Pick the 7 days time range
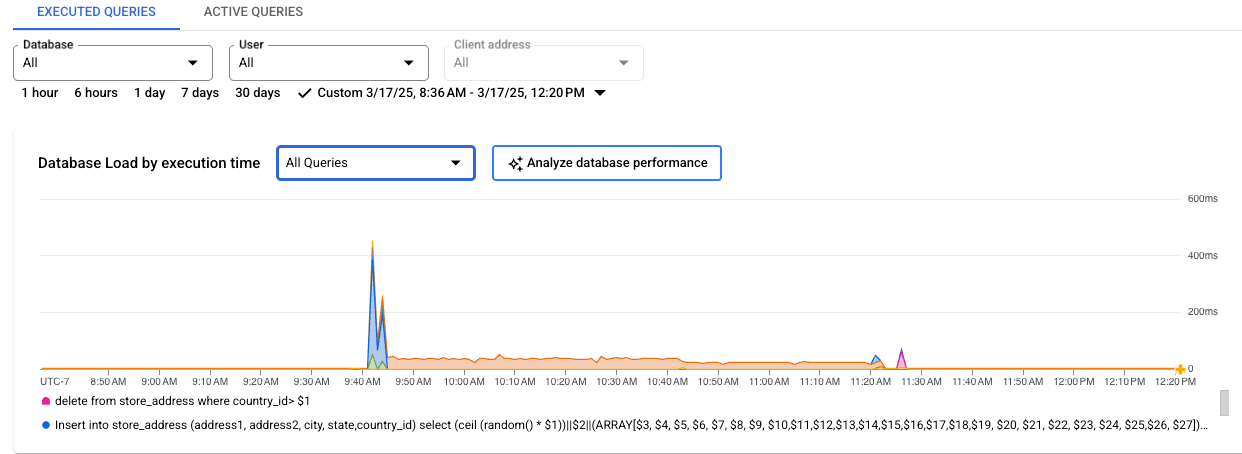This screenshot has height=454, width=1242. [x=200, y=93]
